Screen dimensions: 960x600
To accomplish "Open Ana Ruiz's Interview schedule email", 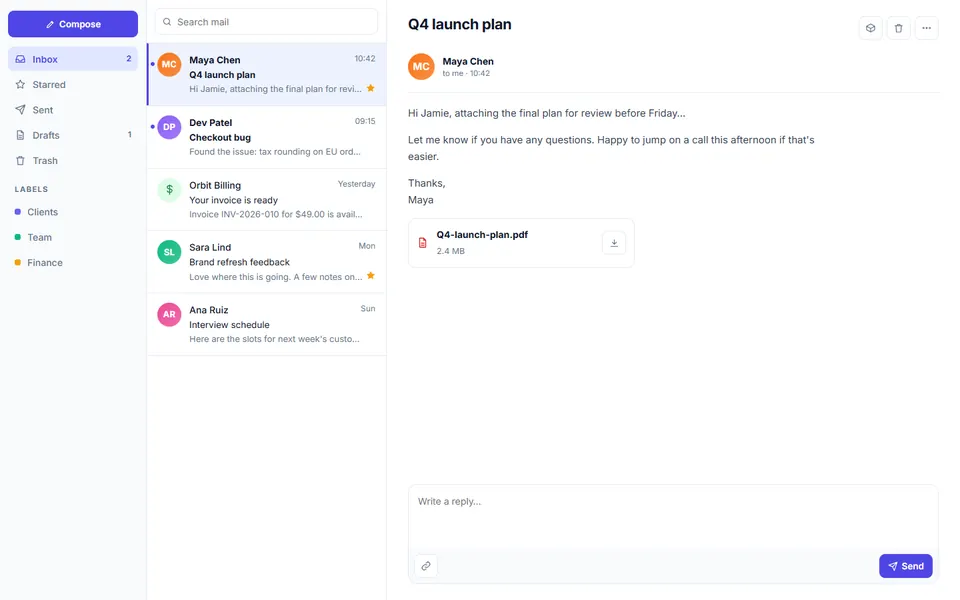I will point(266,324).
